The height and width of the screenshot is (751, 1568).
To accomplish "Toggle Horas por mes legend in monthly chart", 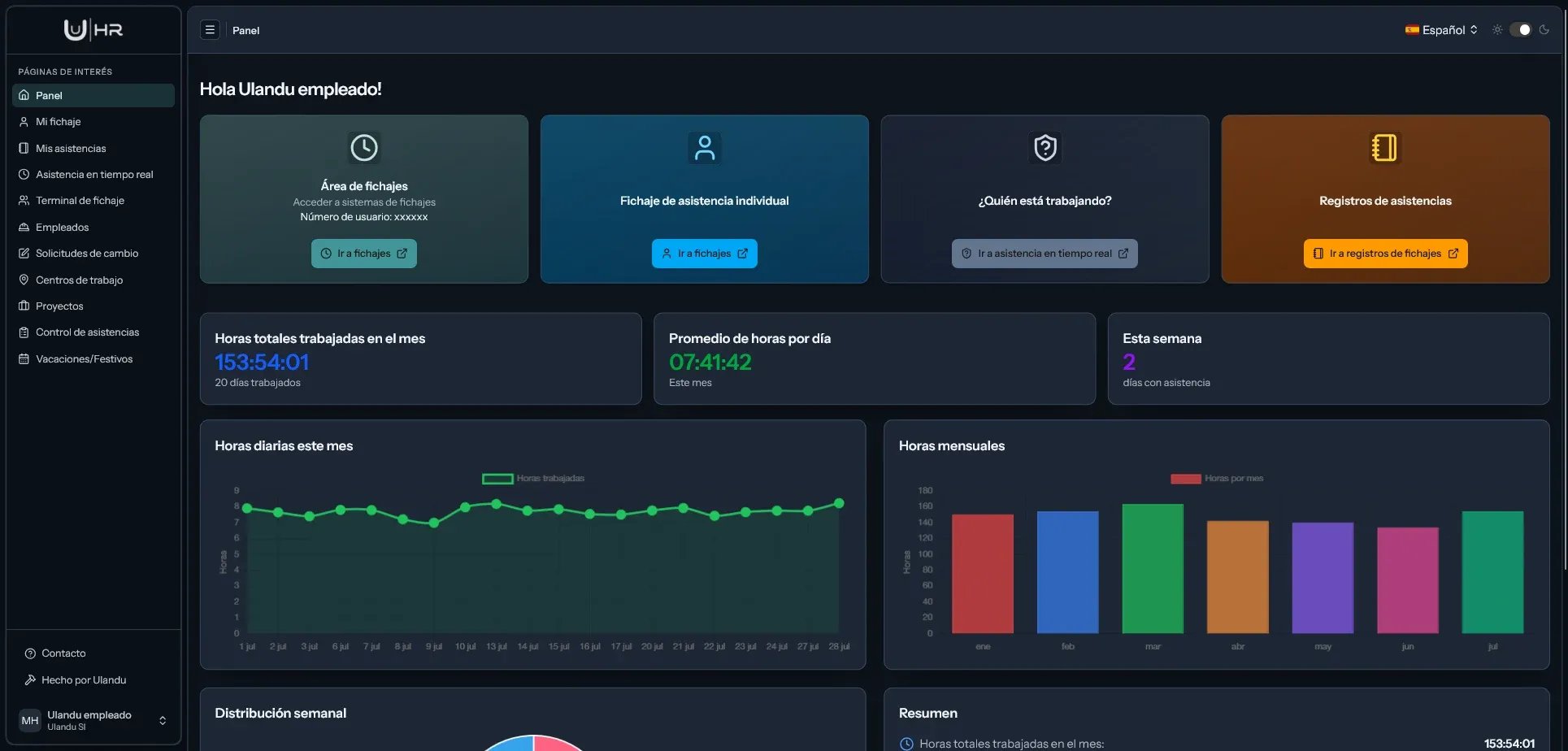I will point(1217,479).
